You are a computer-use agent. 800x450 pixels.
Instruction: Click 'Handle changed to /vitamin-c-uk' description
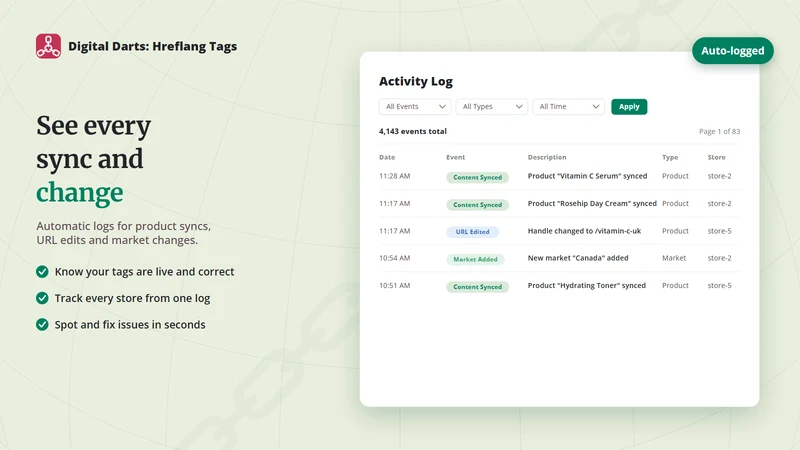(x=584, y=231)
